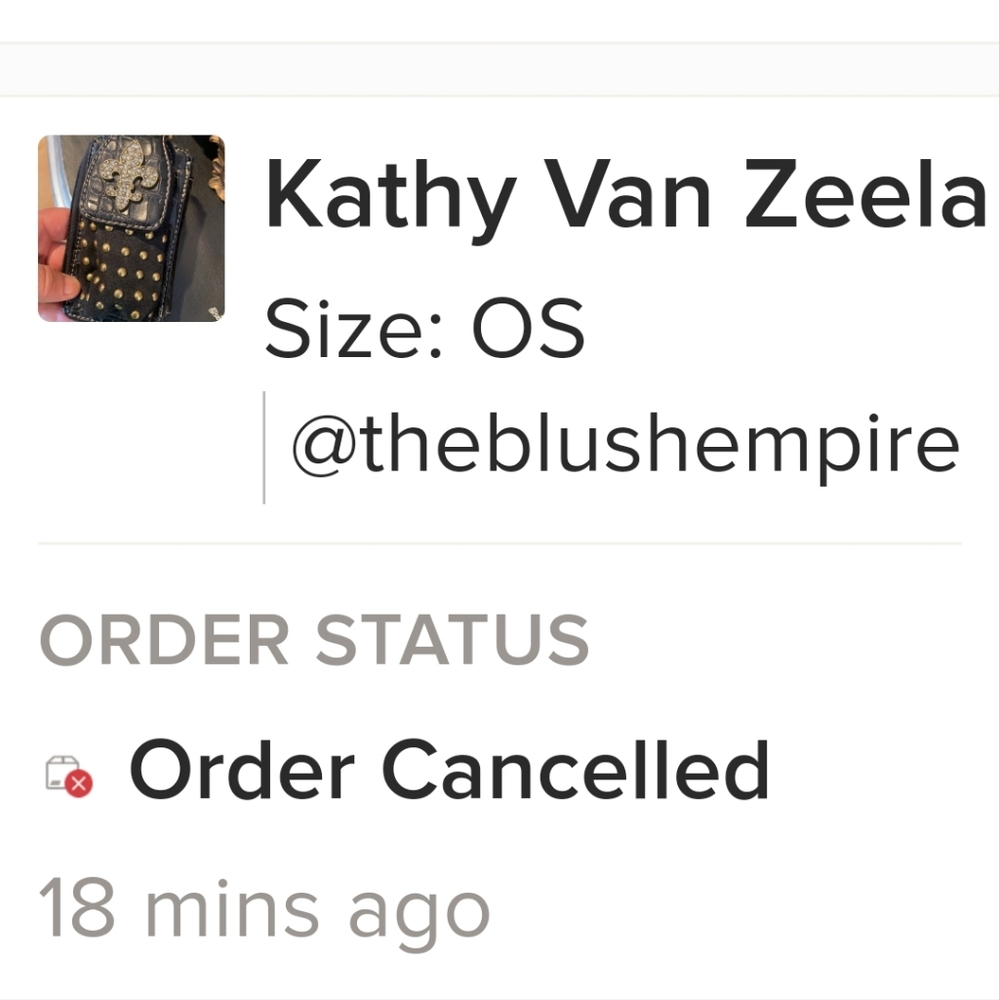Screen dimensions: 999x1000
Task: Tap the word Cancelled in the status
Action: click(x=575, y=769)
